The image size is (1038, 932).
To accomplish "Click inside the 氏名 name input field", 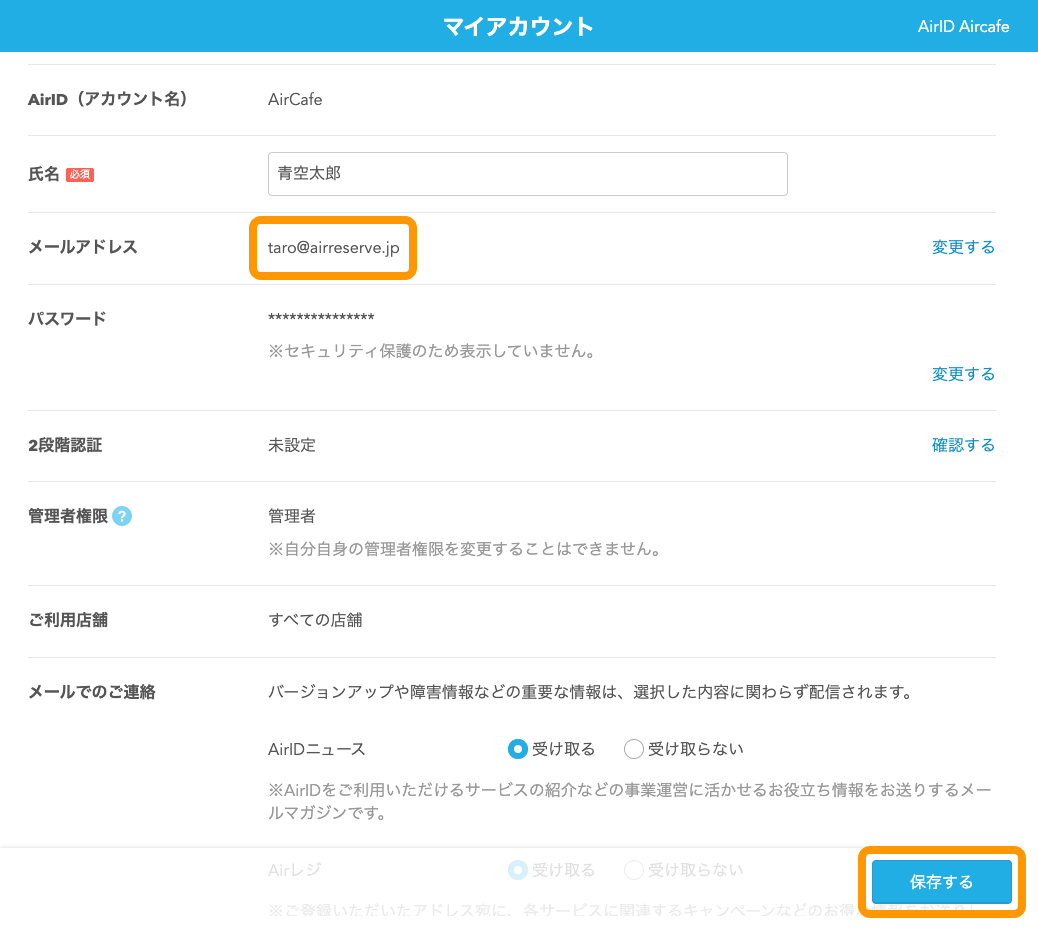I will pyautogui.click(x=528, y=173).
